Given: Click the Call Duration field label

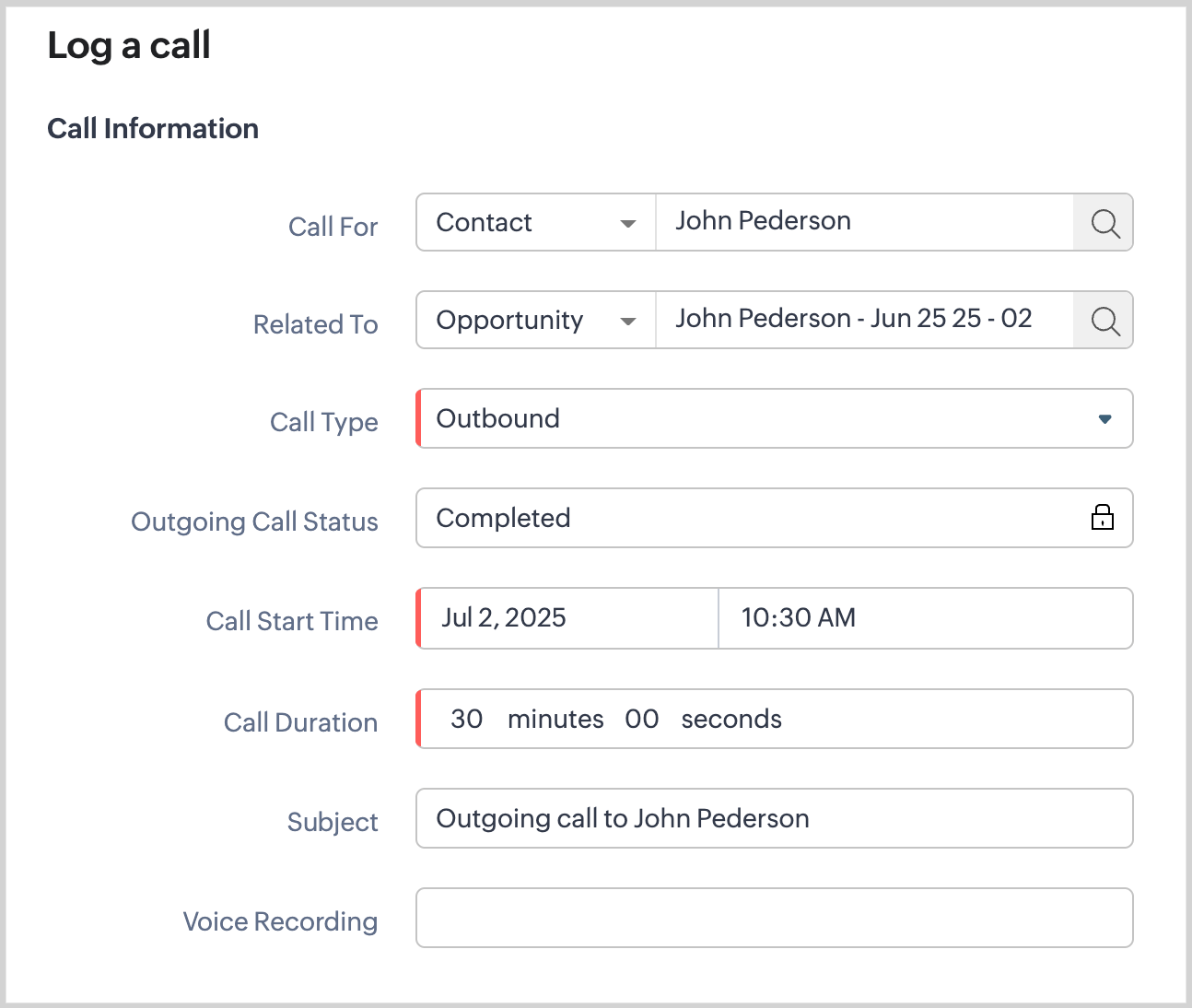Looking at the screenshot, I should click(x=300, y=722).
